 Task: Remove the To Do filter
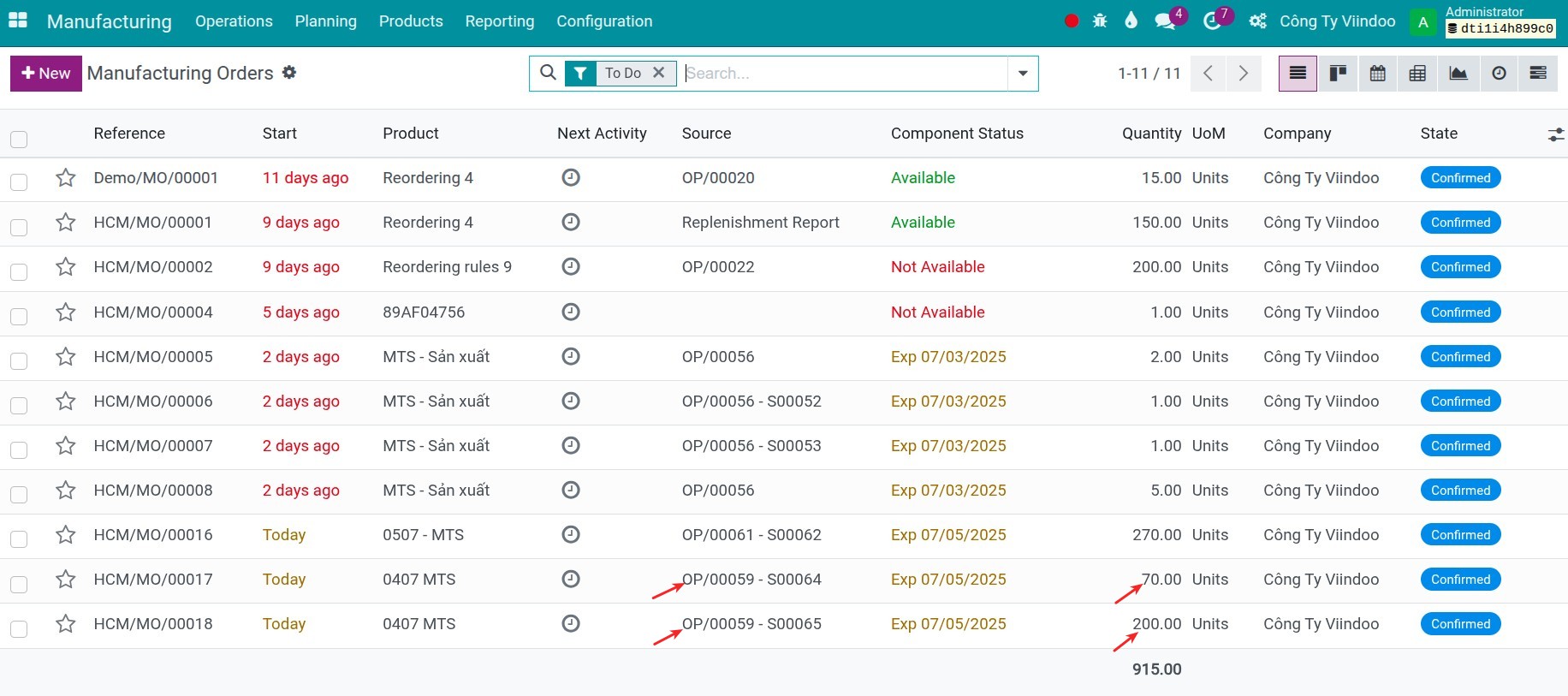[x=659, y=73]
